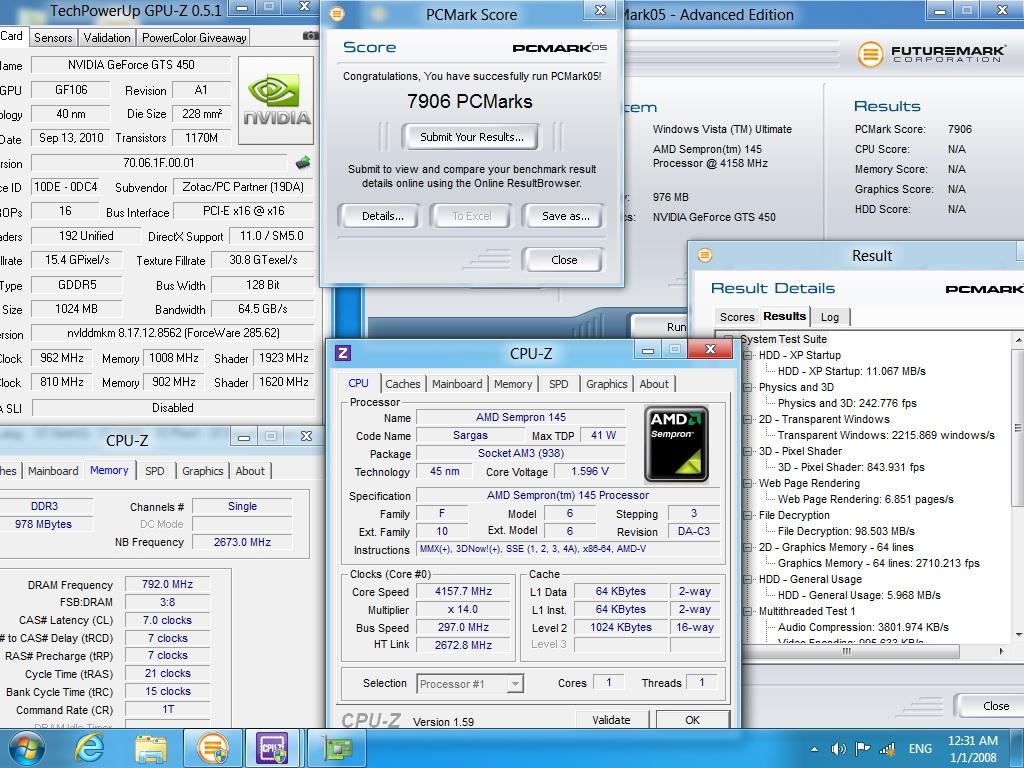
Task: Switch to Validation tab in GPU-Z
Action: (x=107, y=38)
